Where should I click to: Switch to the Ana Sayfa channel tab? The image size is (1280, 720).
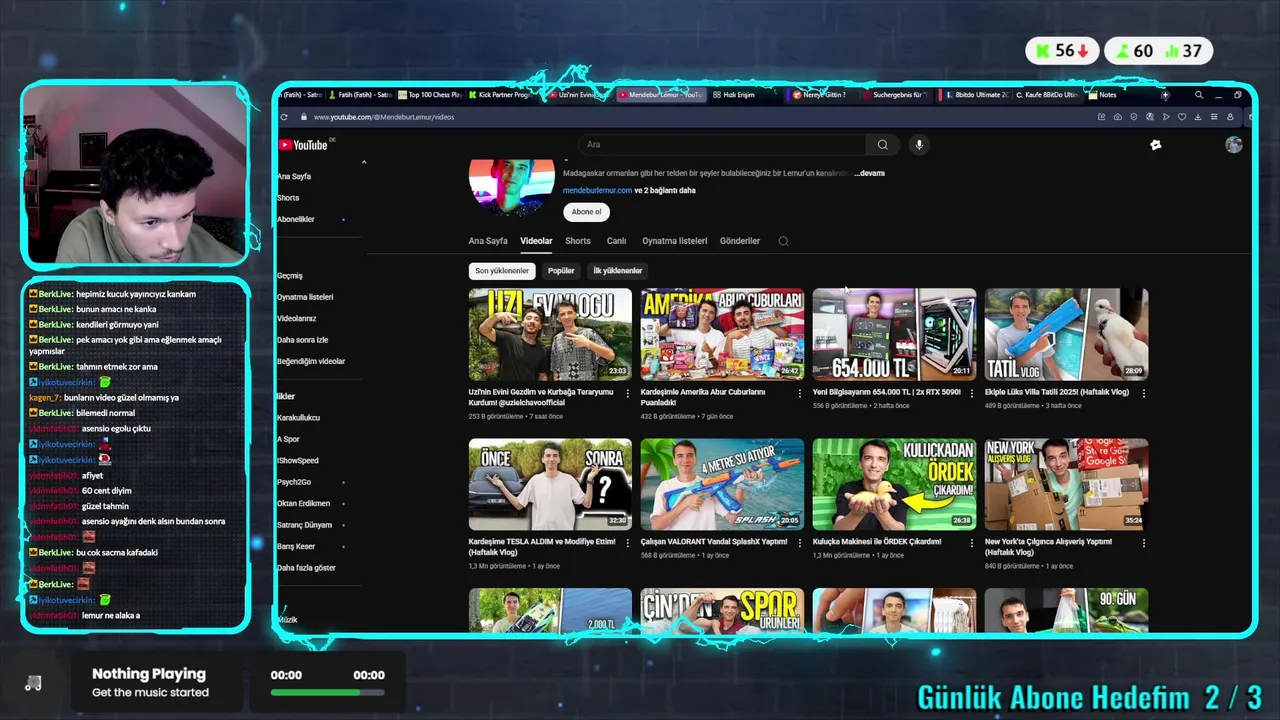point(488,241)
